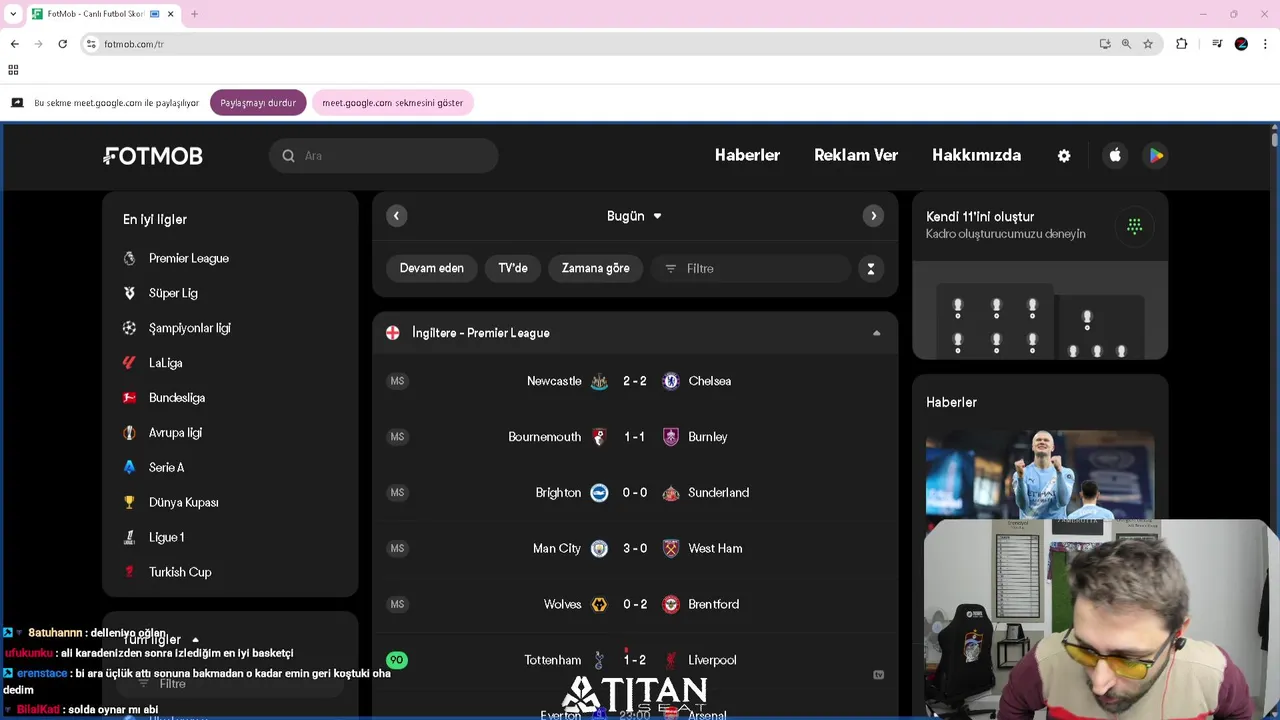The width and height of the screenshot is (1280, 720).
Task: Open Bournemouth 1 - 1 Burnley match
Action: pyautogui.click(x=635, y=437)
